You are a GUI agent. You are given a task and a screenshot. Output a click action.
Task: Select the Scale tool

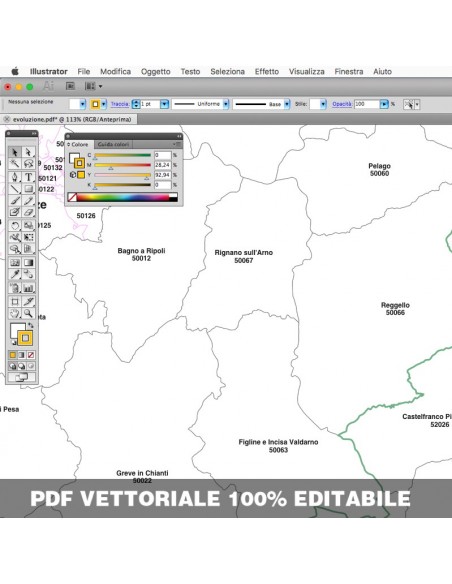click(28, 225)
